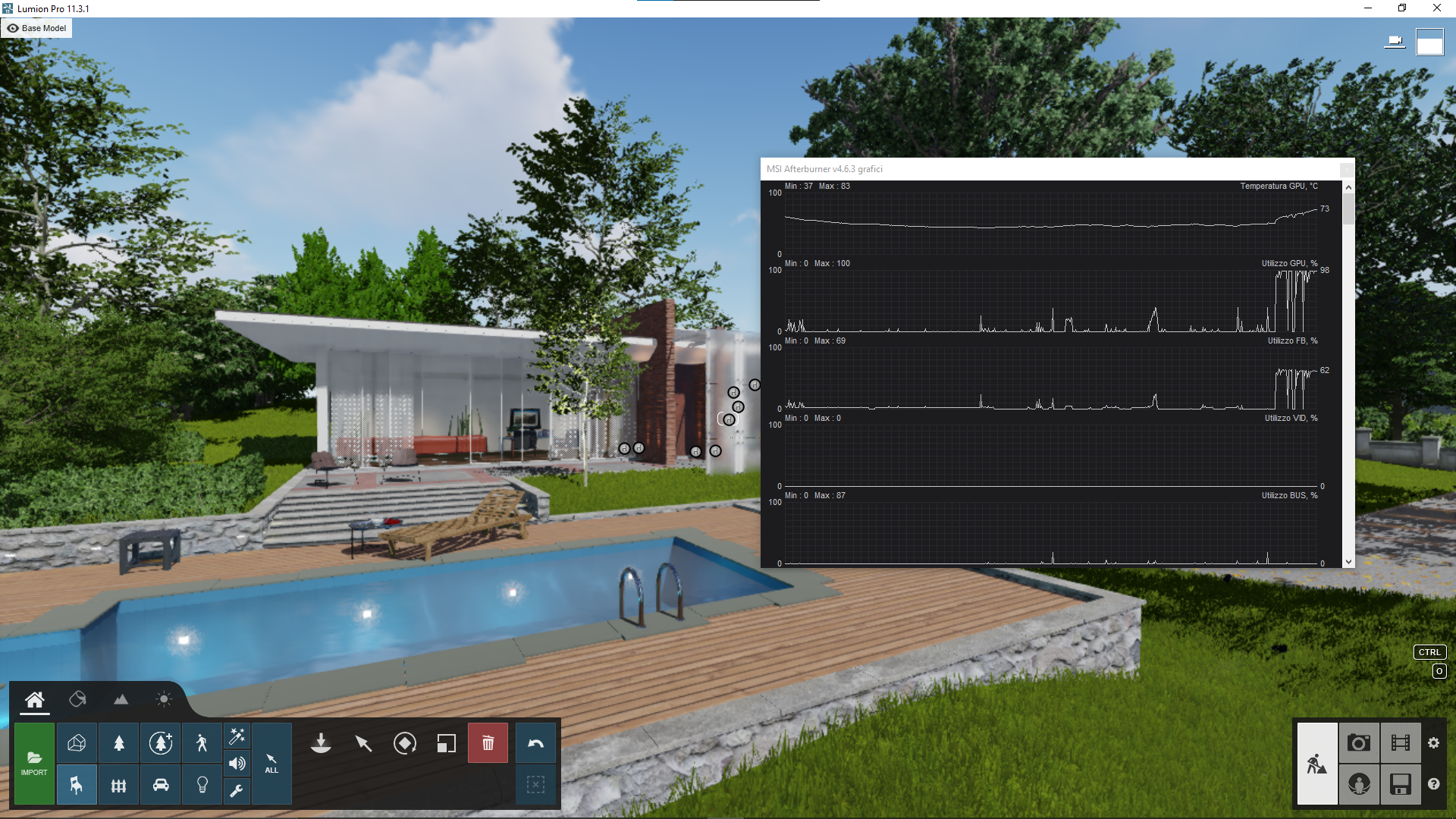Switch to Photo mode camera
The height and width of the screenshot is (819, 1456).
1359,743
